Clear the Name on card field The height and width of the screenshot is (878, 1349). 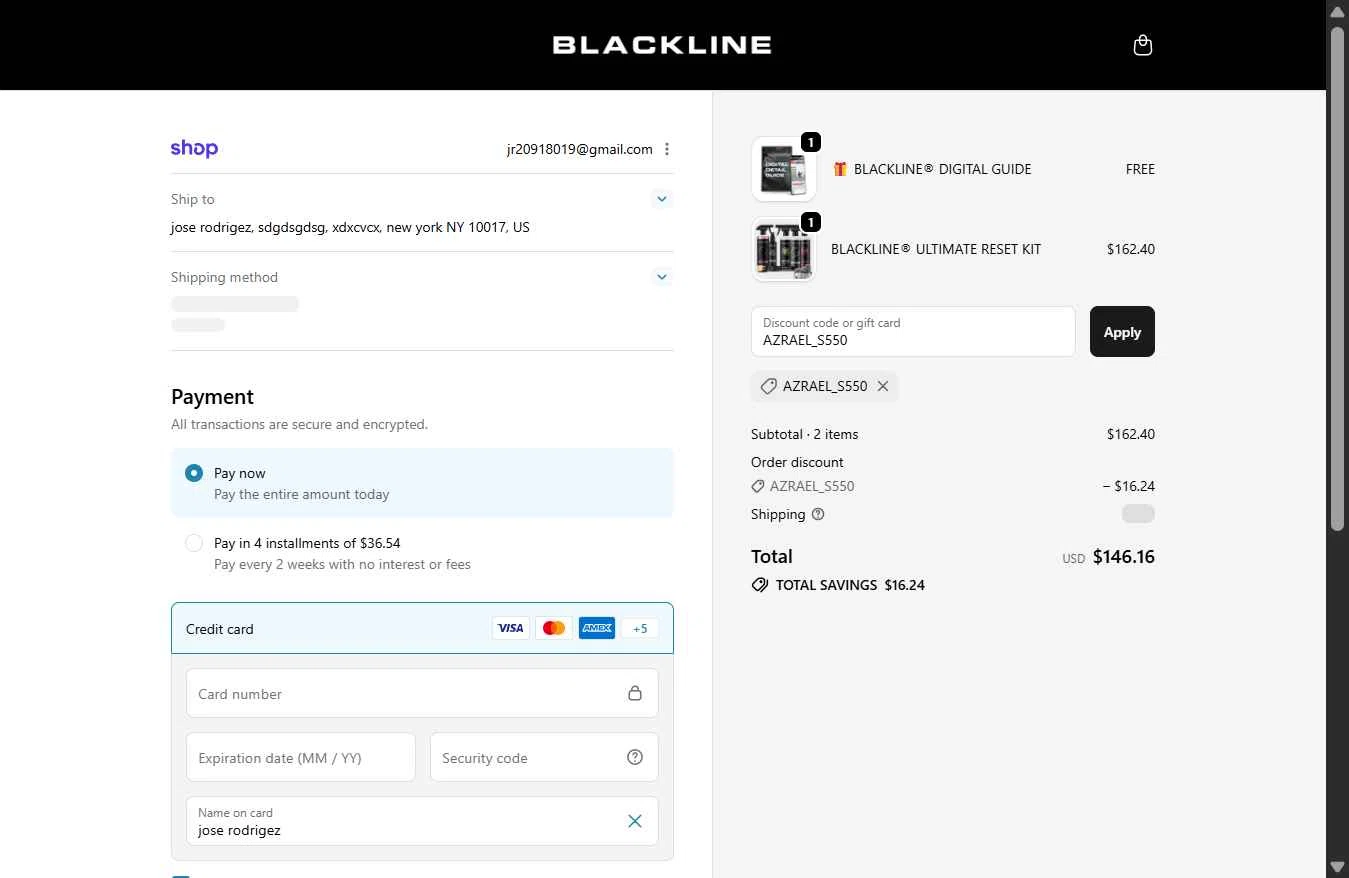click(635, 821)
